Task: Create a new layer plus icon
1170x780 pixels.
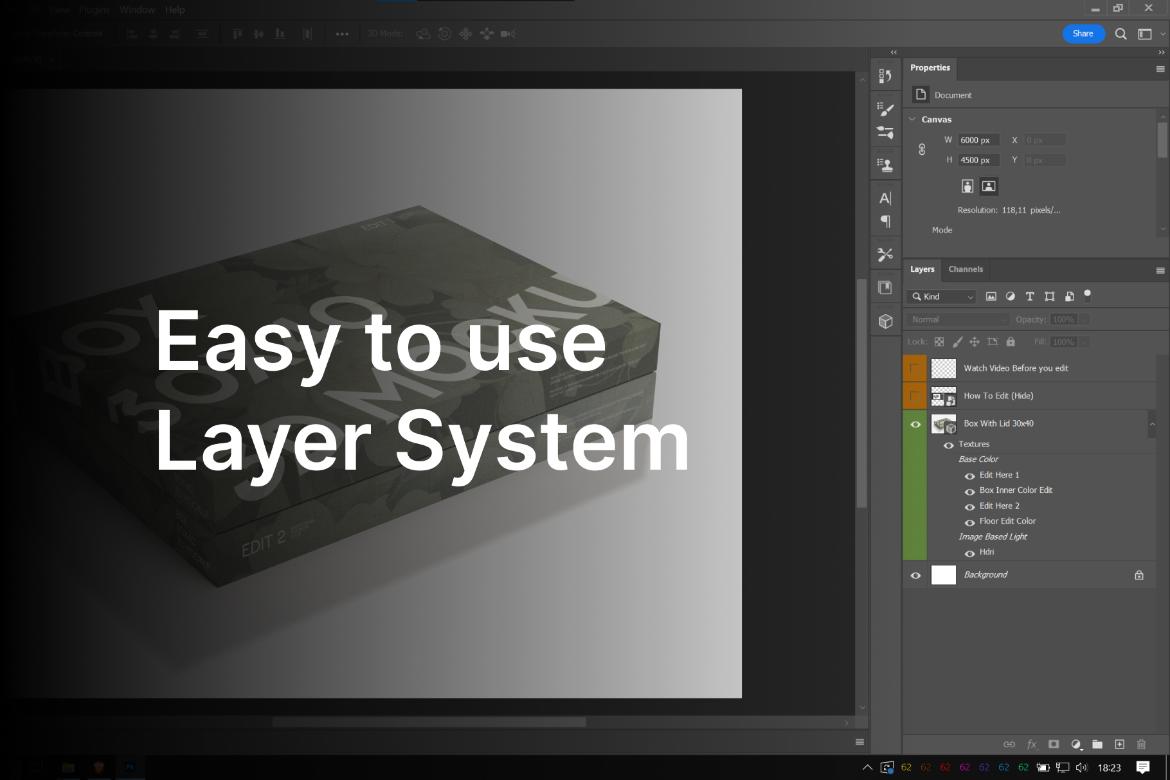Action: click(1119, 744)
